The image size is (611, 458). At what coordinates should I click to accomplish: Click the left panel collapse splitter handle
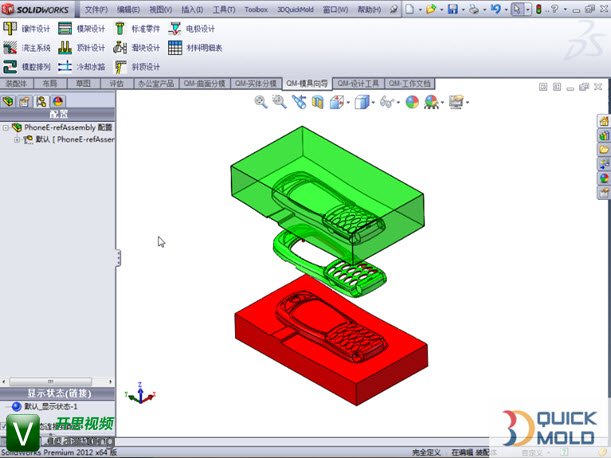[118, 258]
